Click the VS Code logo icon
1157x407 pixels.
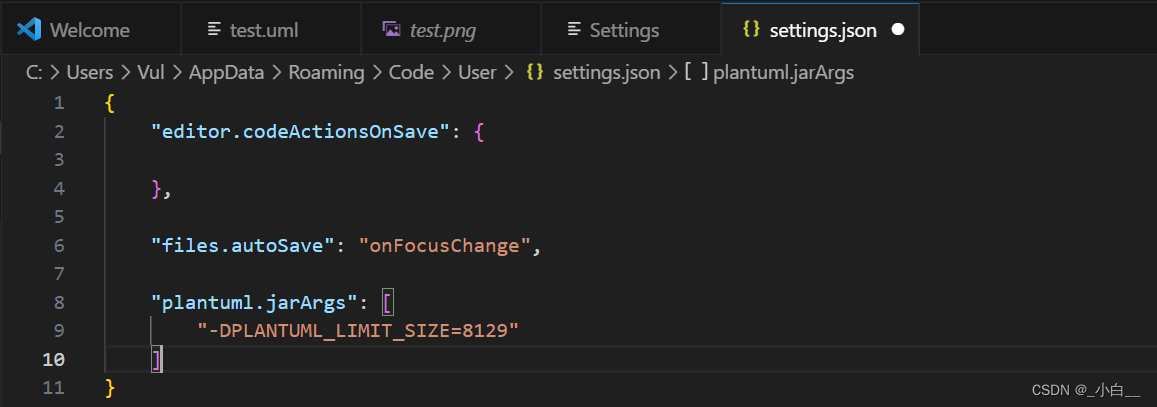(x=27, y=30)
